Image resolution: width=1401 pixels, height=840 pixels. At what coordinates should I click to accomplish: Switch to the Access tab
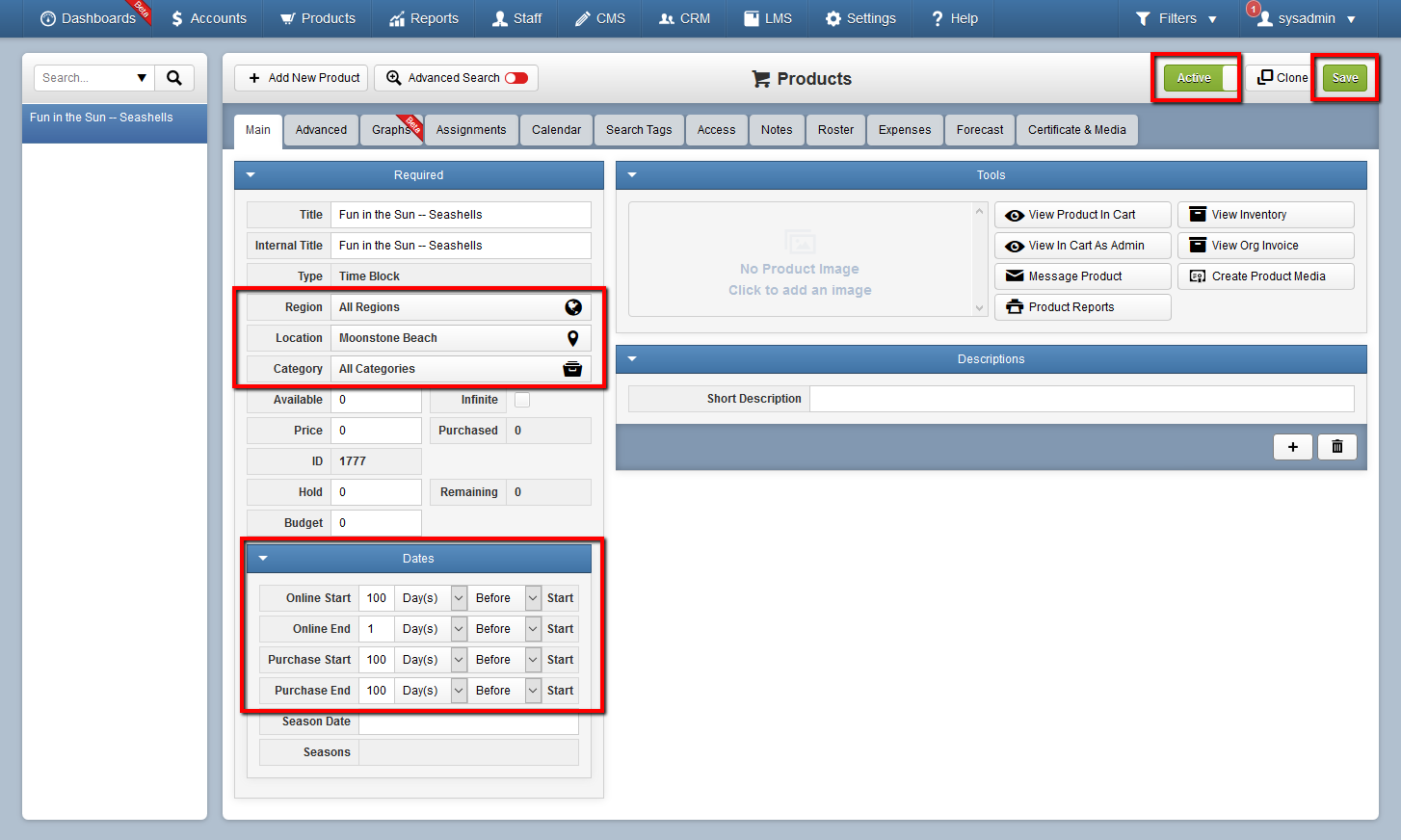[x=717, y=130]
